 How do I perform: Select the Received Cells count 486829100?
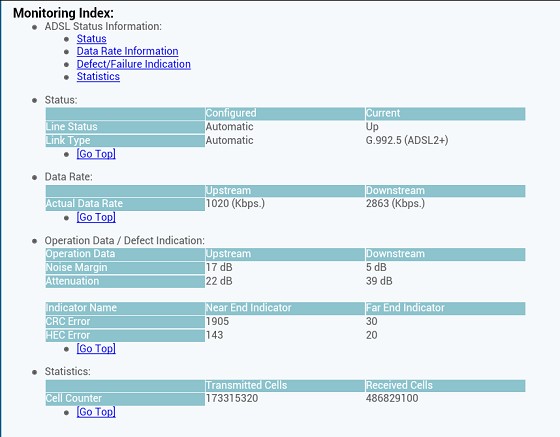[x=392, y=398]
